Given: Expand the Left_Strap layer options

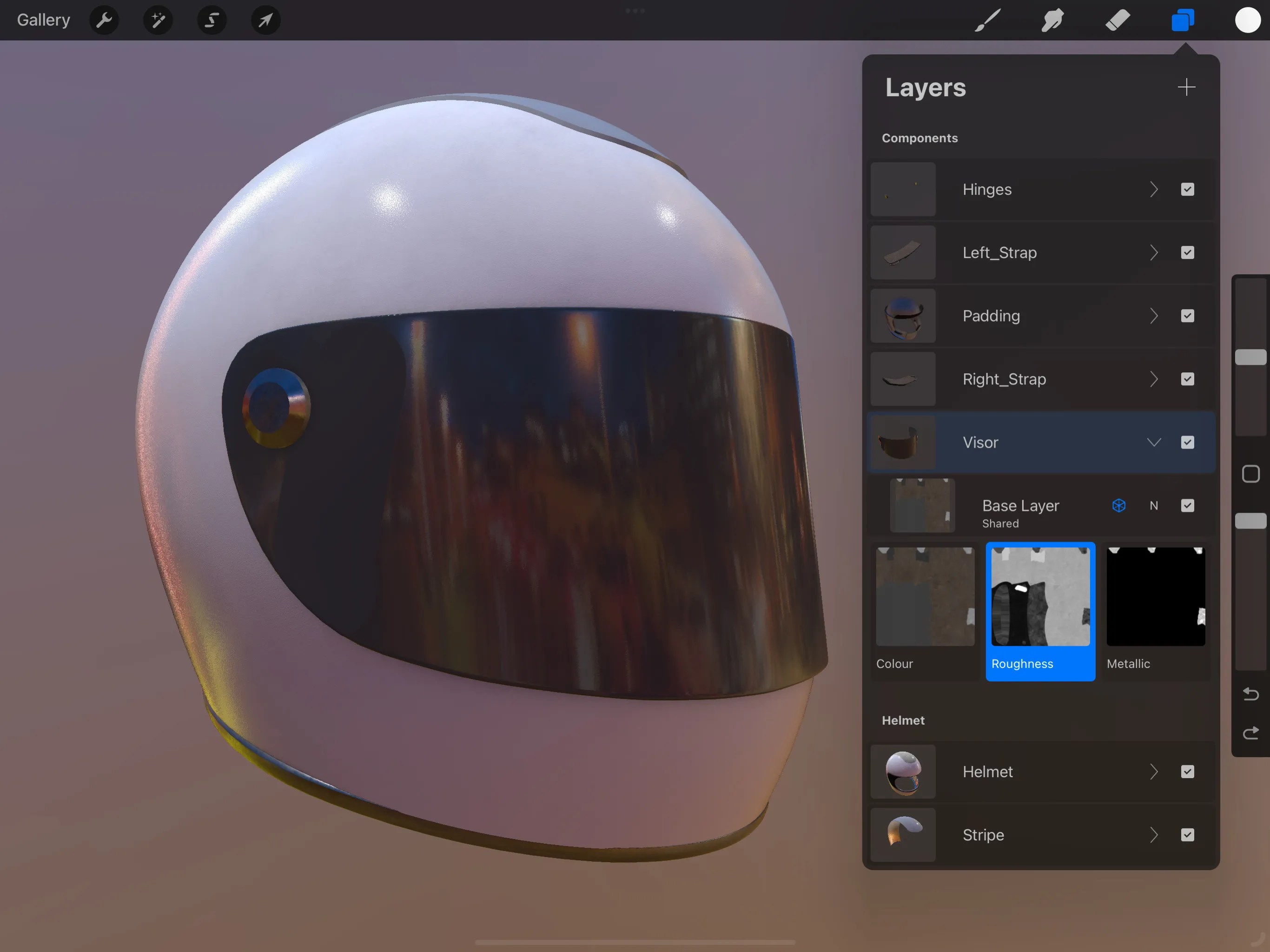Looking at the screenshot, I should 1154,252.
